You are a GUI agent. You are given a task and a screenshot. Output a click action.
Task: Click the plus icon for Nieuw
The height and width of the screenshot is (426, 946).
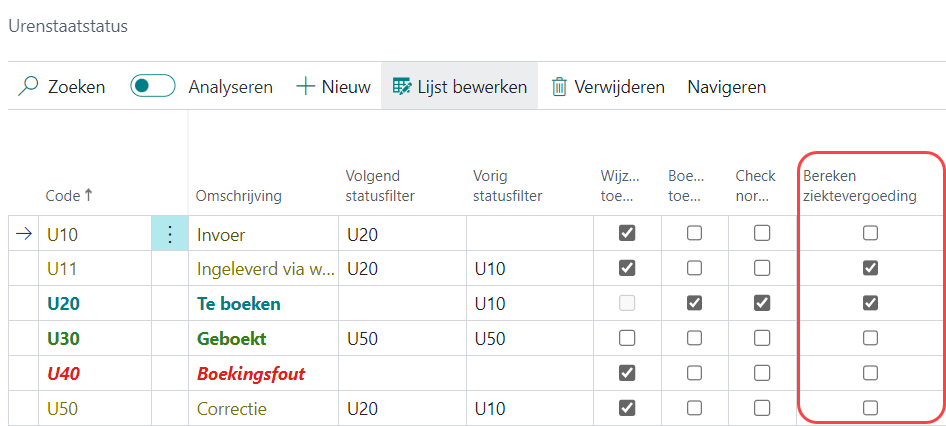(x=305, y=87)
